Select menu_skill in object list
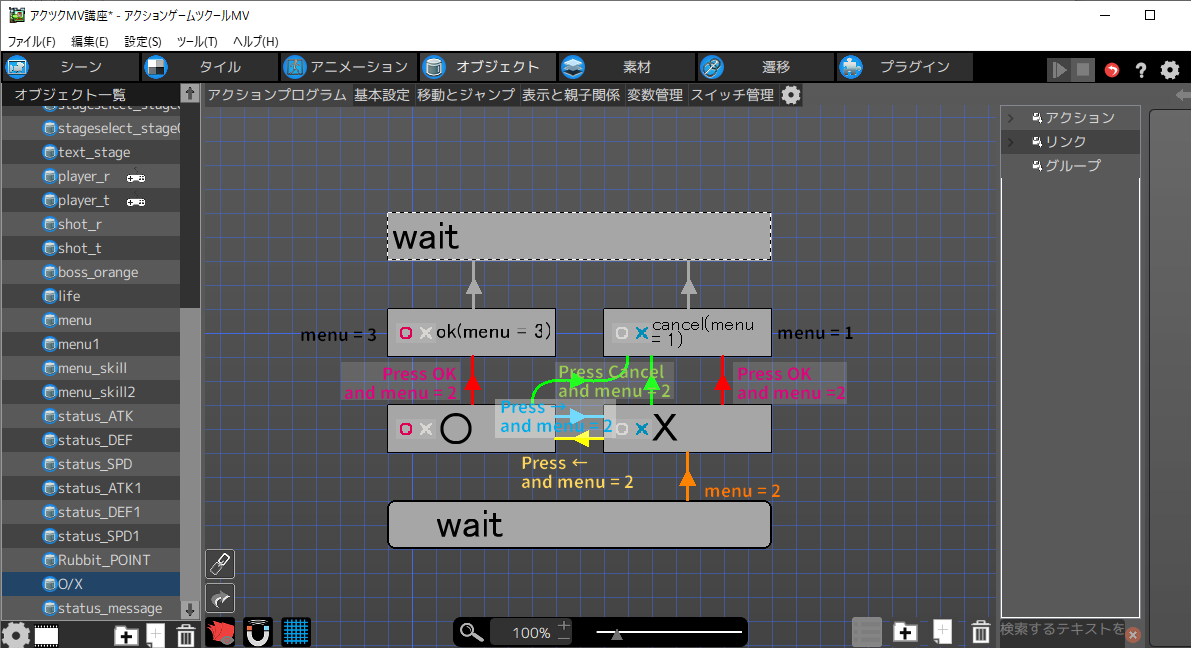 [92, 368]
